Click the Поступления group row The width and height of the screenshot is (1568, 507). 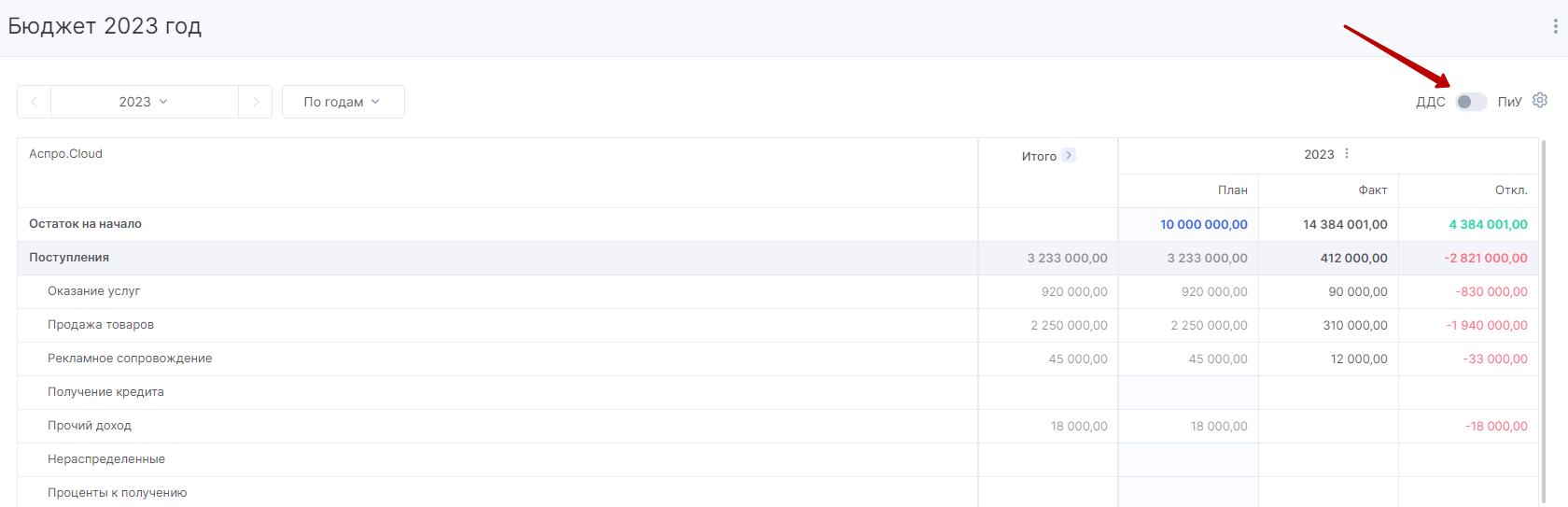pyautogui.click(x=777, y=258)
